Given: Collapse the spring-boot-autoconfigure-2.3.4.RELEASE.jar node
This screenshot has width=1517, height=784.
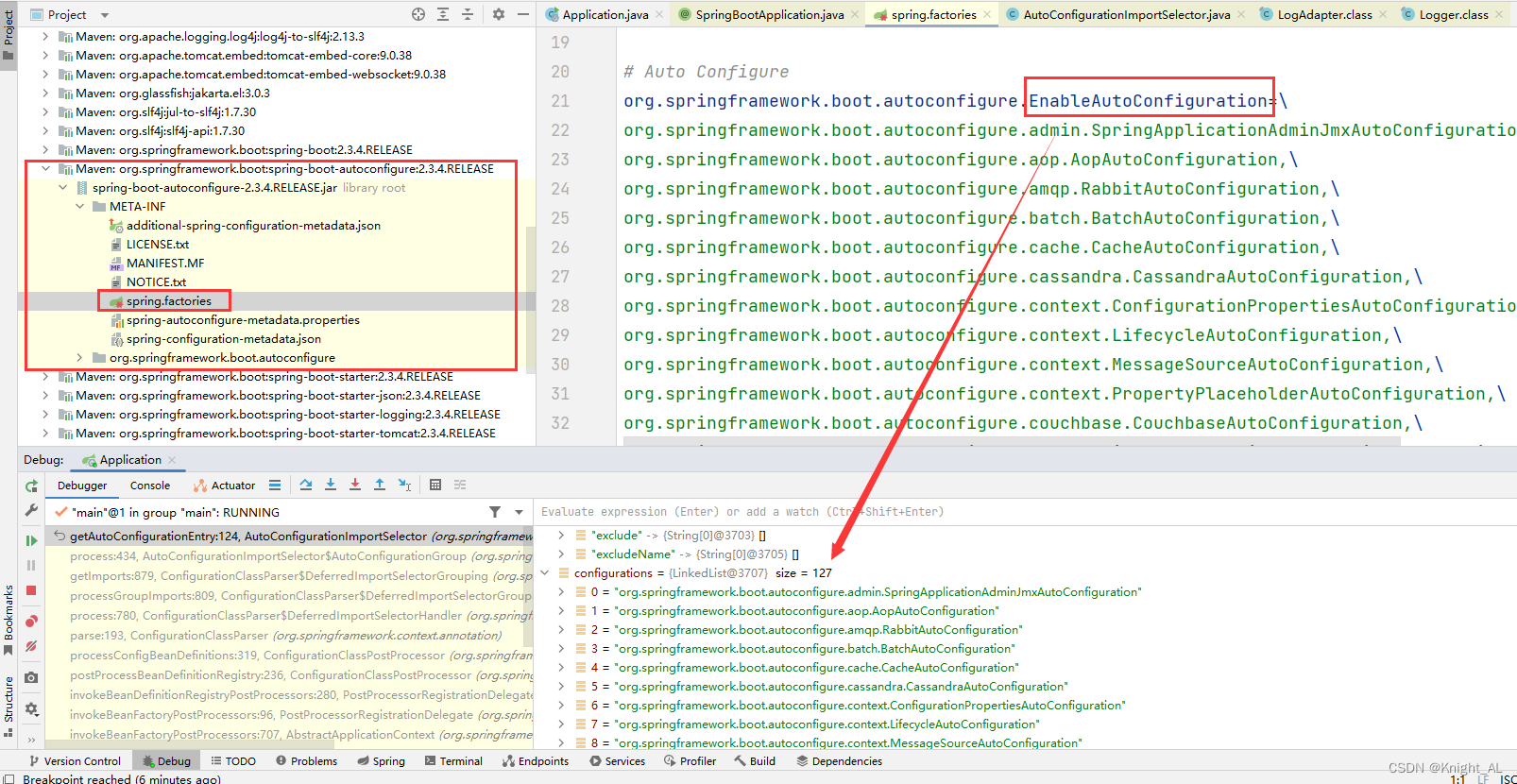Looking at the screenshot, I should pyautogui.click(x=62, y=188).
